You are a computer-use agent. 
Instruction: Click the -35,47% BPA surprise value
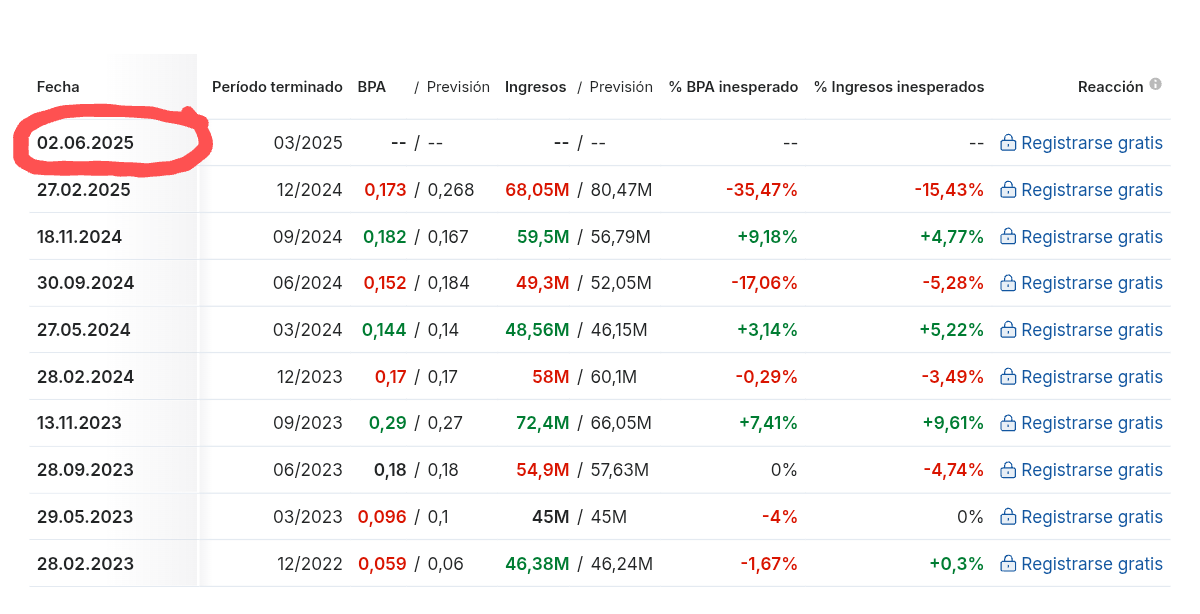pyautogui.click(x=762, y=190)
